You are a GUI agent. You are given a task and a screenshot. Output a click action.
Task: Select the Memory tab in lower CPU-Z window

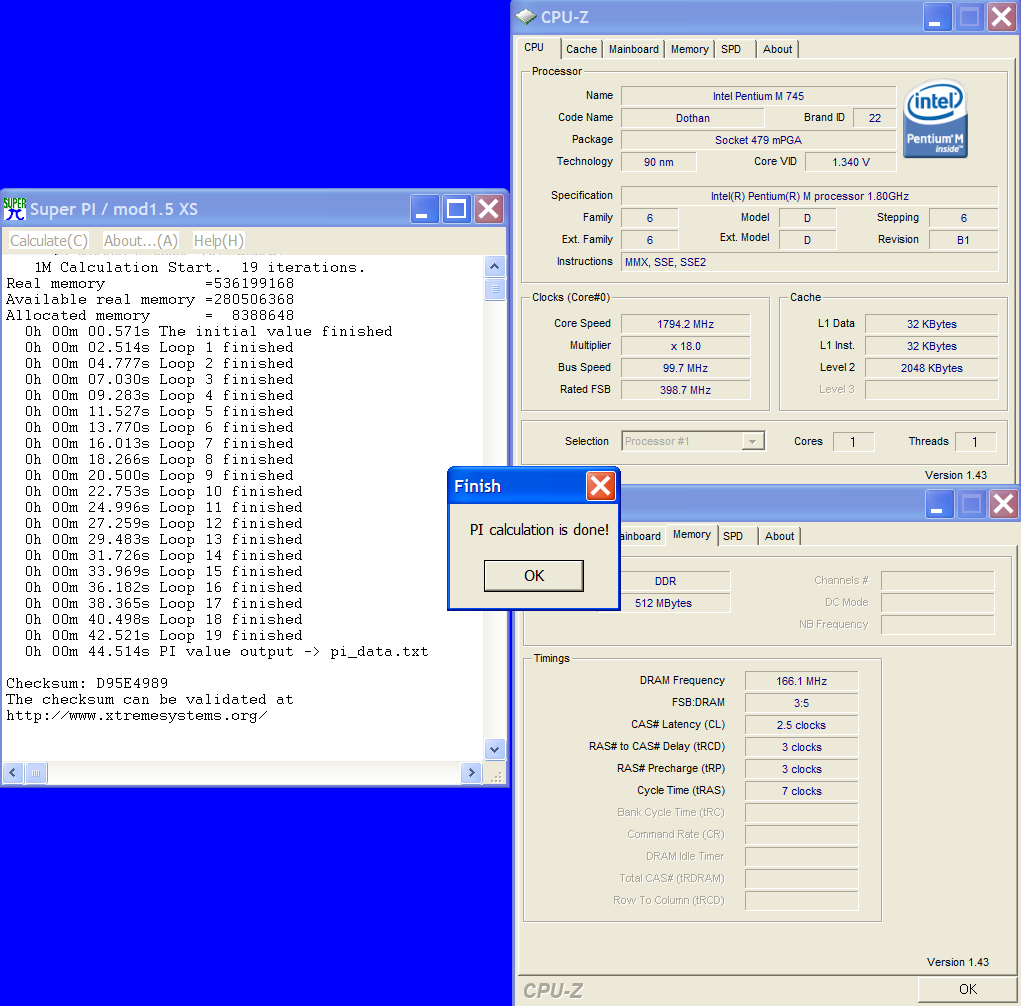tap(692, 535)
